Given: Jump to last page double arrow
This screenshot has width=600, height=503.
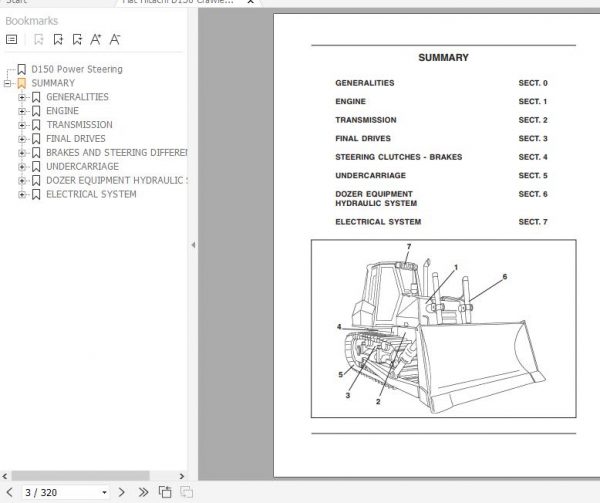Looking at the screenshot, I should [143, 492].
